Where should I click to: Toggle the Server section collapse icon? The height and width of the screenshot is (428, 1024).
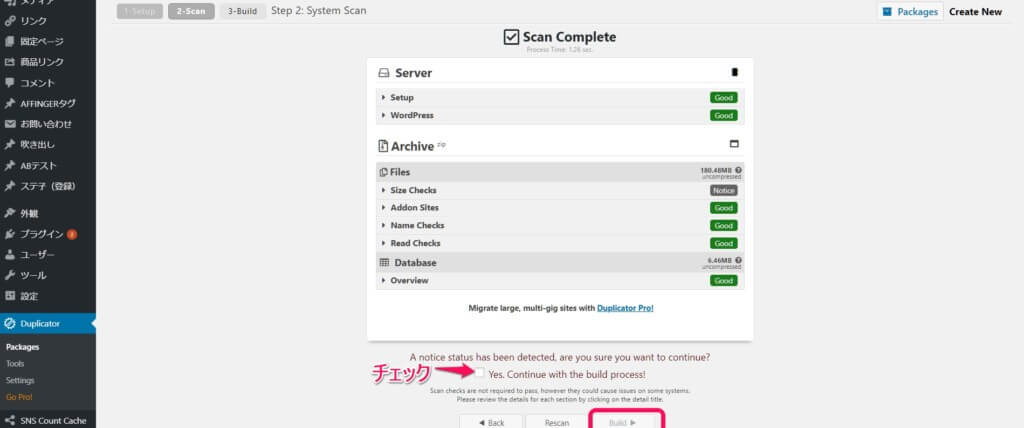pyautogui.click(x=735, y=73)
